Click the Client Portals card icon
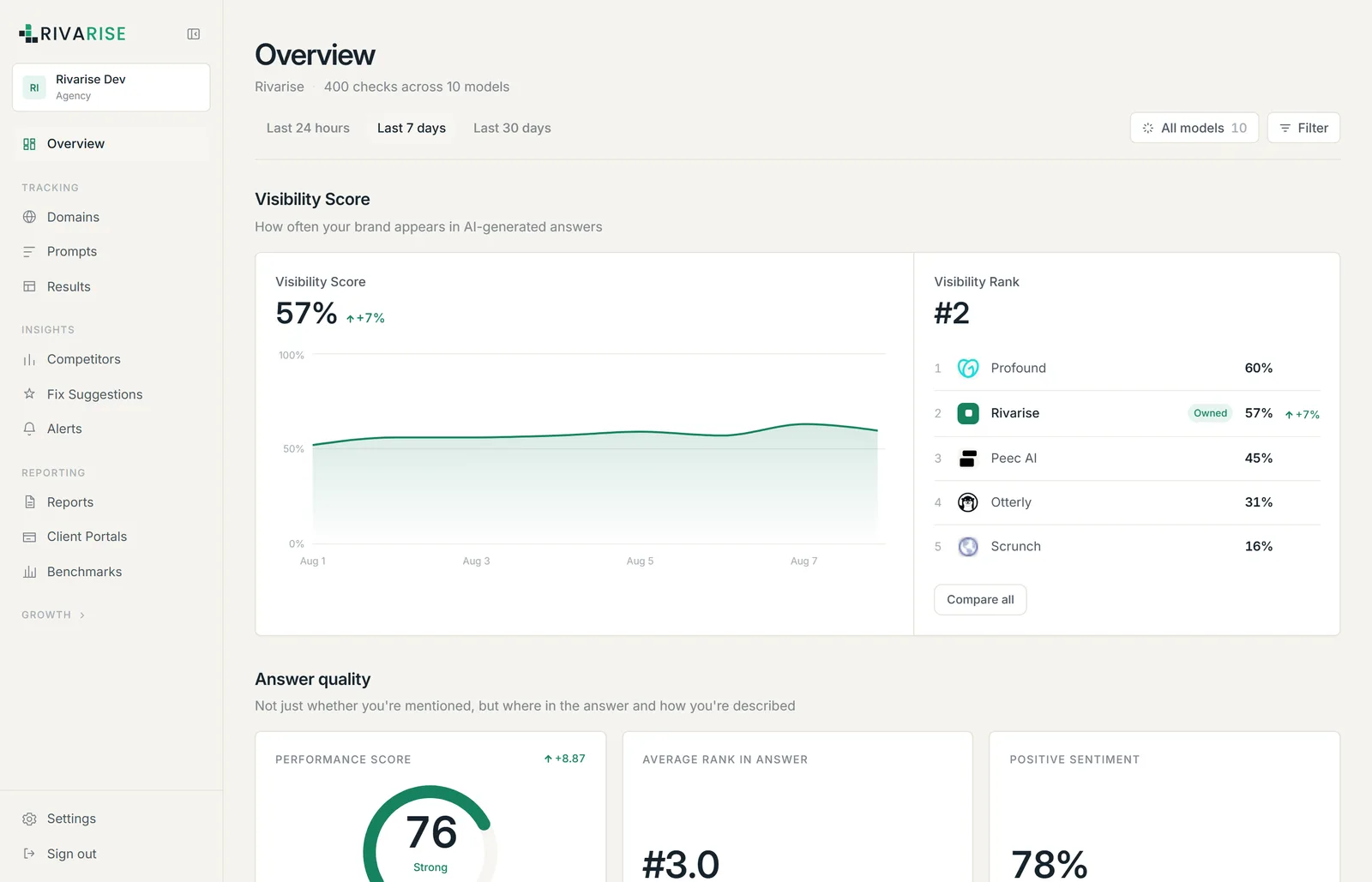 pyautogui.click(x=29, y=537)
